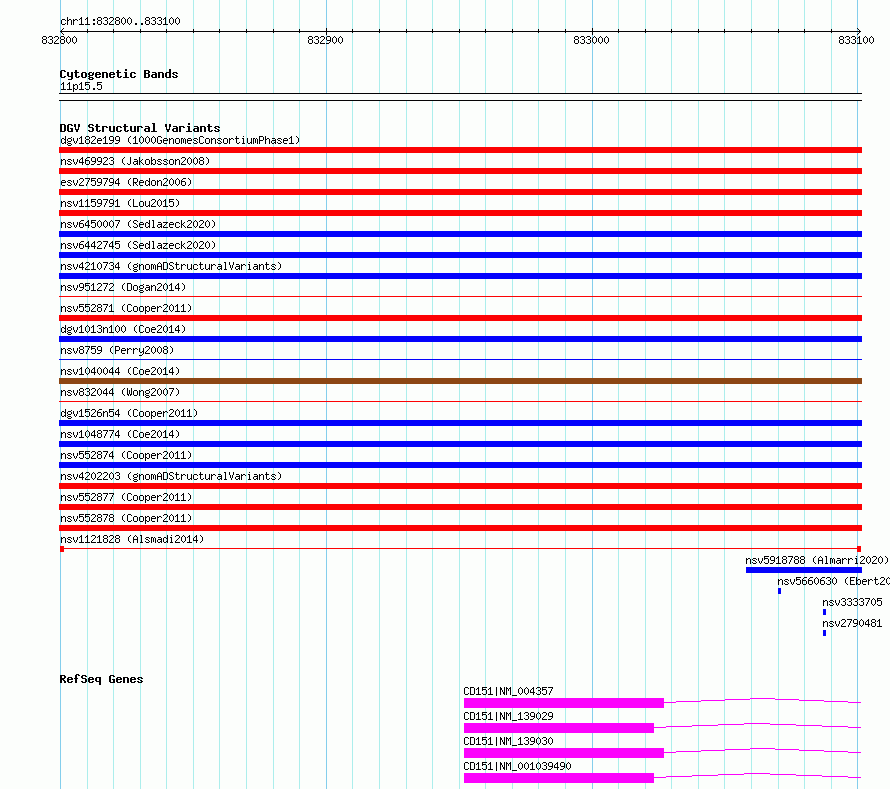
Task: Click the nsv1159791 (Lou2015) variant label
Action: (x=120, y=203)
